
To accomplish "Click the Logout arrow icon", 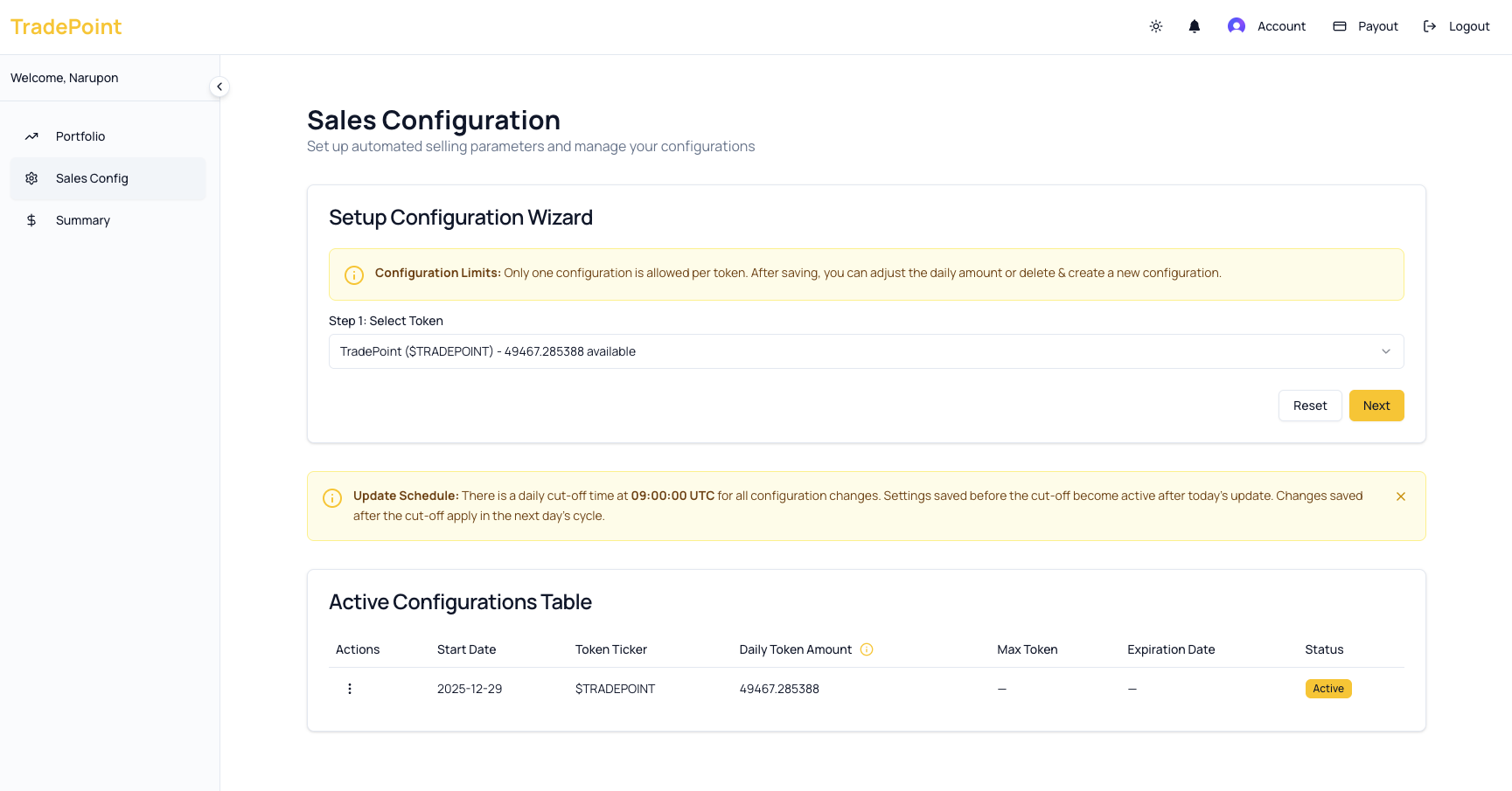I will click(1428, 26).
